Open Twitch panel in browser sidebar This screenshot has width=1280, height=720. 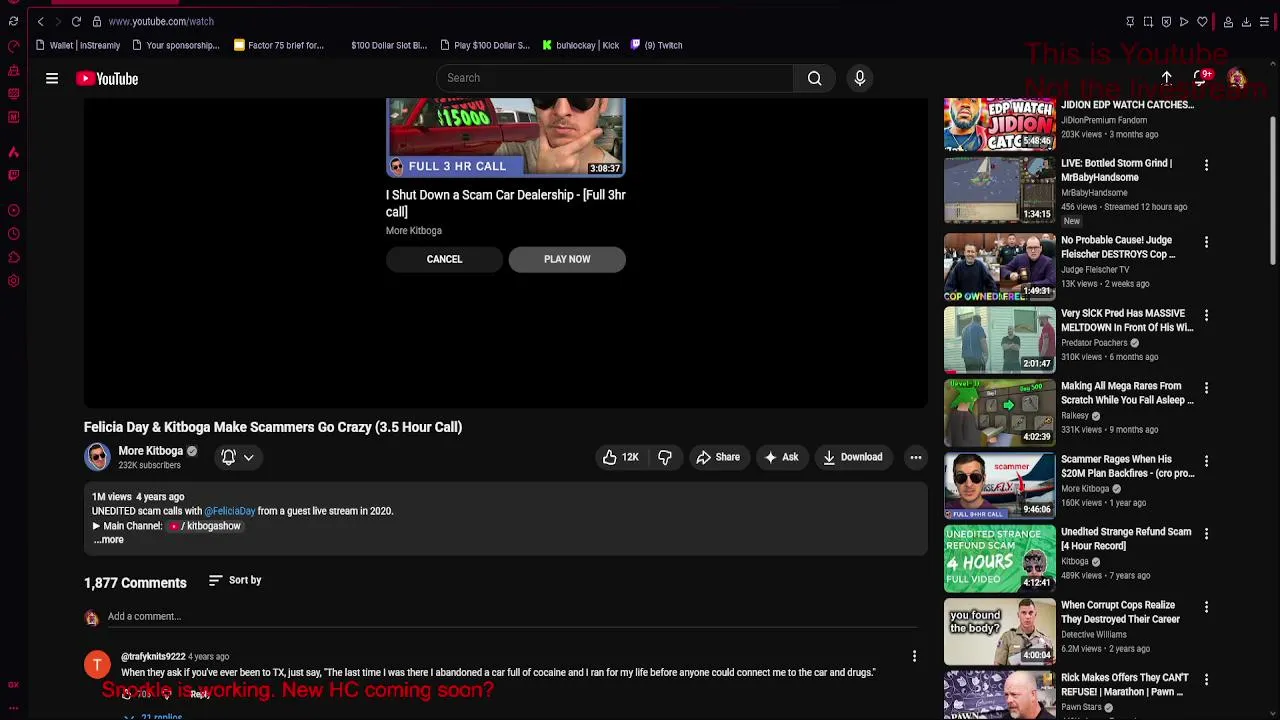tap(13, 175)
